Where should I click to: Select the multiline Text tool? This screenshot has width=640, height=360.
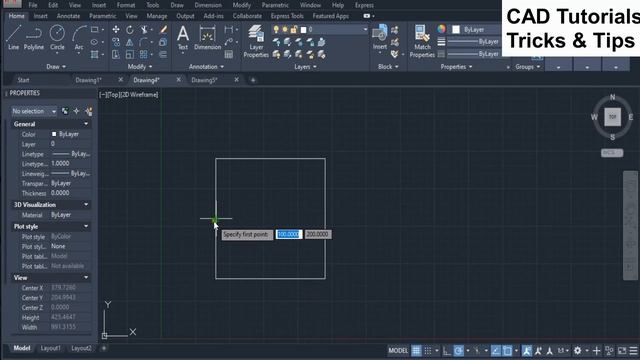pyautogui.click(x=183, y=38)
